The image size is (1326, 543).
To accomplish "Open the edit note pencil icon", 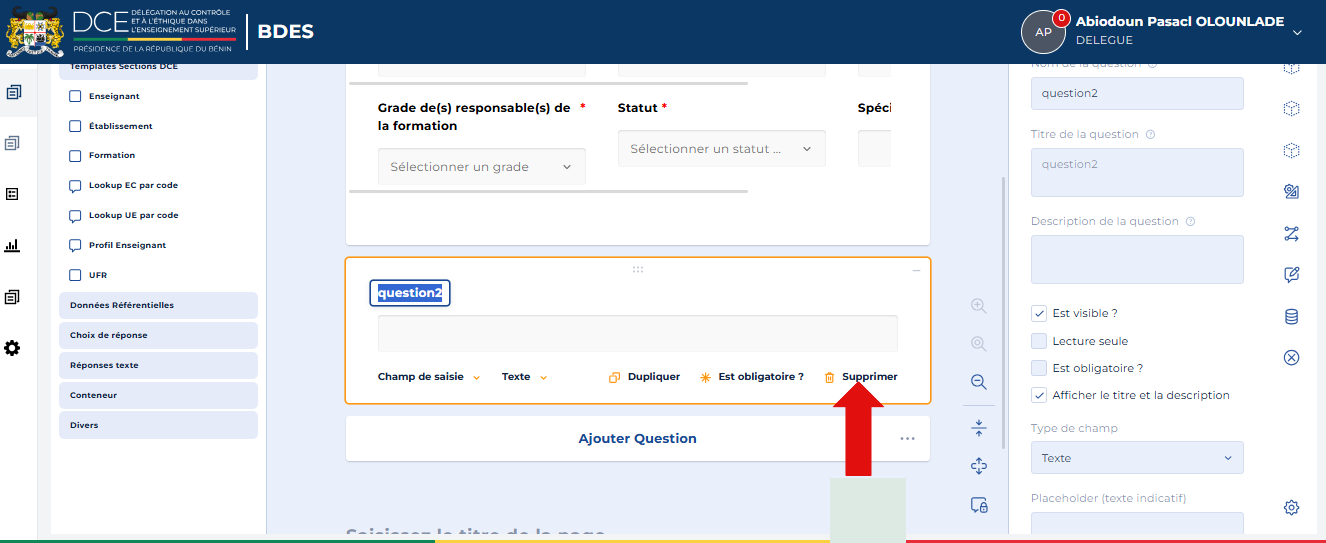I will pyautogui.click(x=1291, y=275).
